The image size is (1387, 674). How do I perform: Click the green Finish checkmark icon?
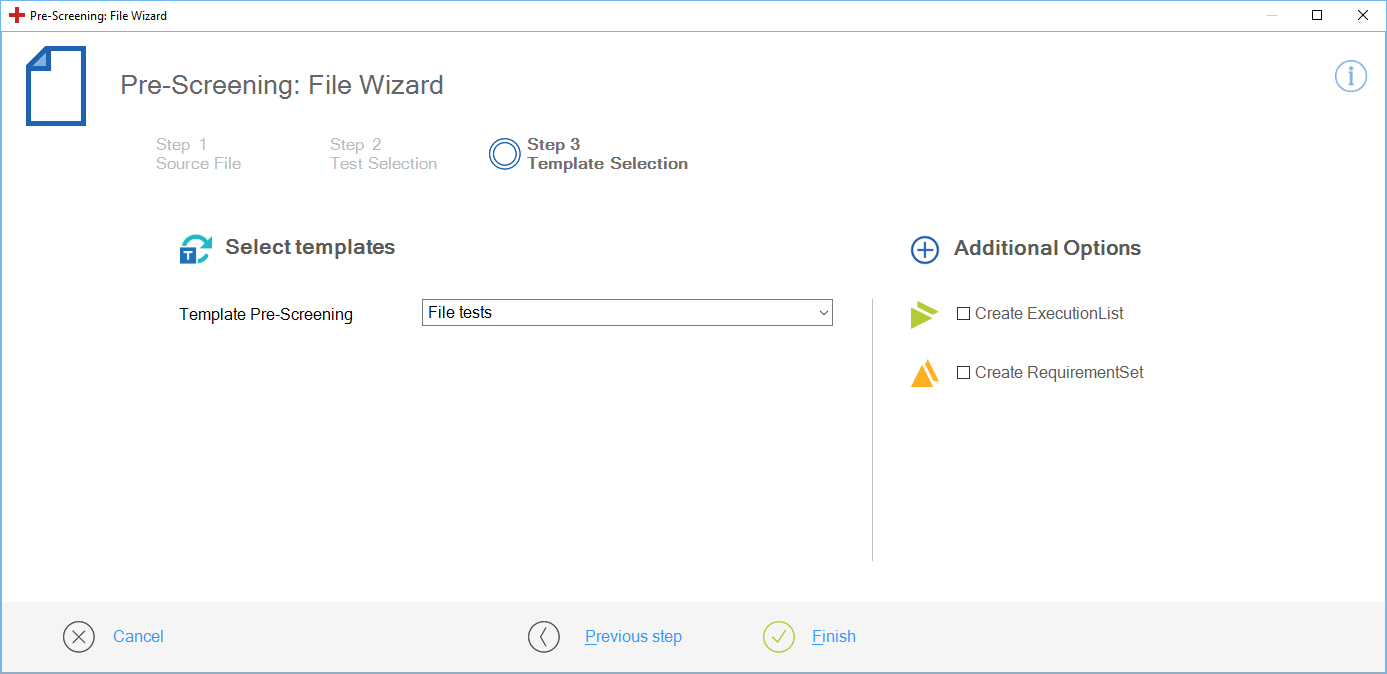point(779,637)
